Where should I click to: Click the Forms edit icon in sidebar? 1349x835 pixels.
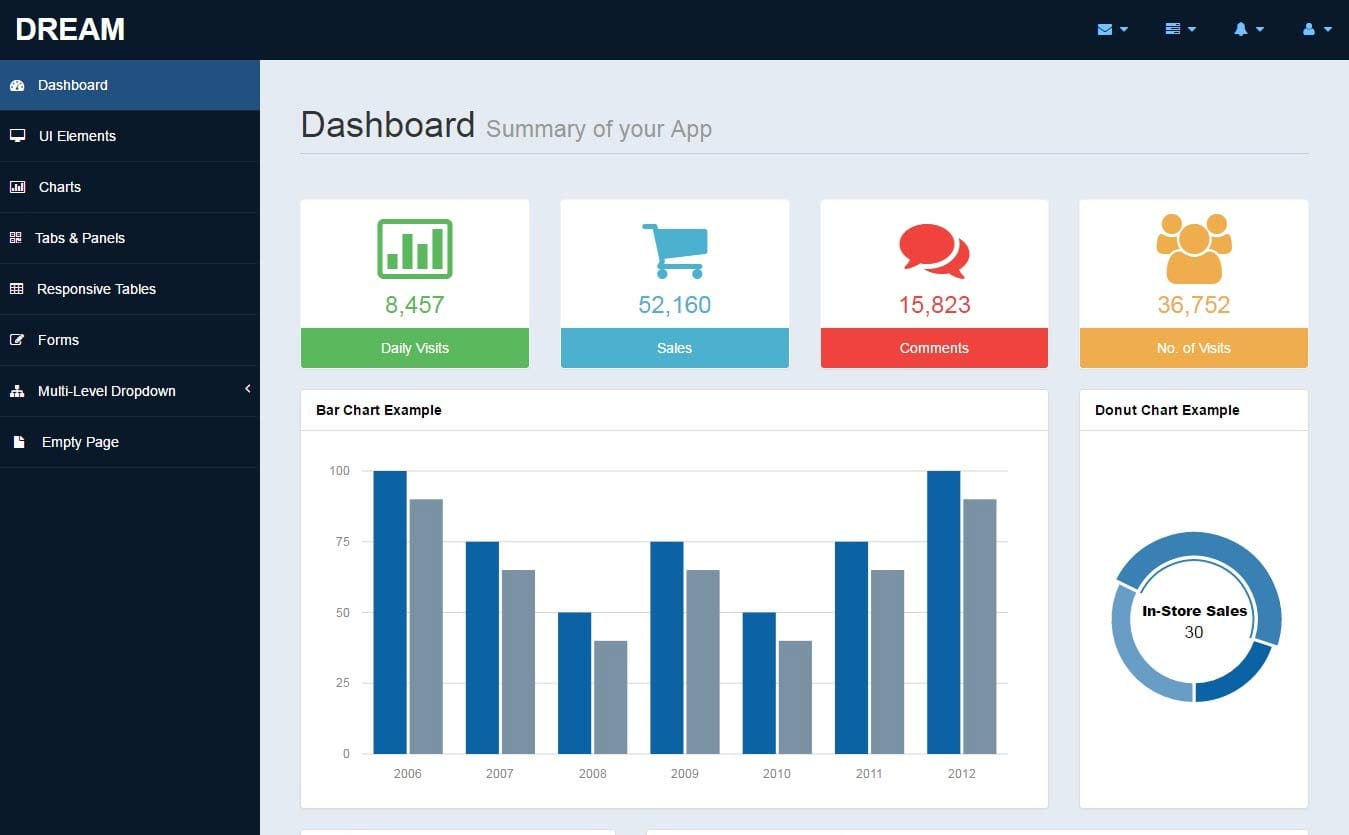17,340
